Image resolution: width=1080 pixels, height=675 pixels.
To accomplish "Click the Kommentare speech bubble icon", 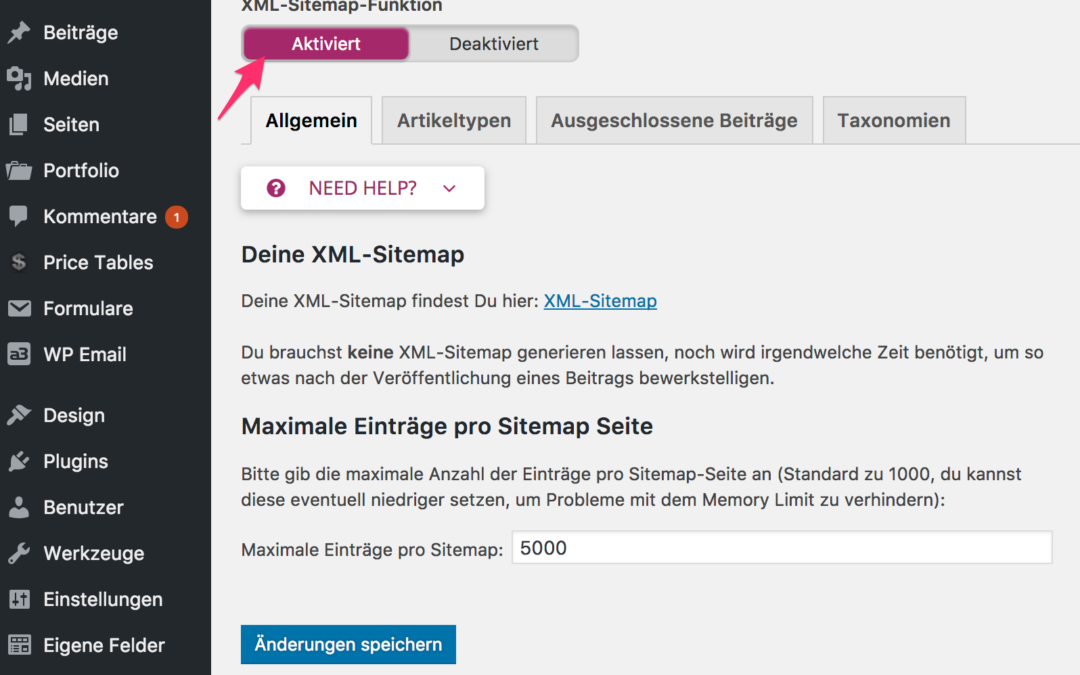I will pos(19,217).
